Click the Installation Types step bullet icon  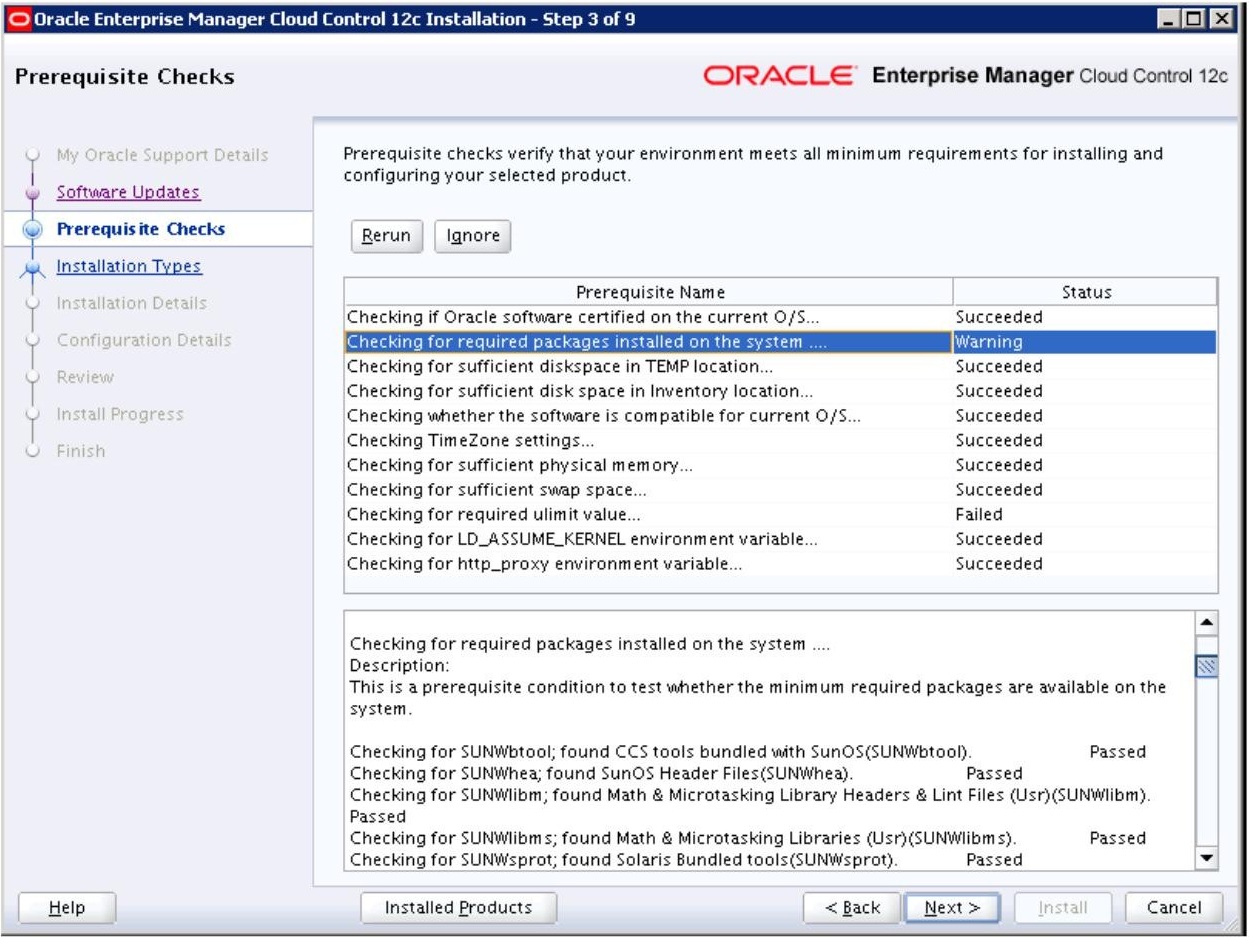[x=32, y=267]
